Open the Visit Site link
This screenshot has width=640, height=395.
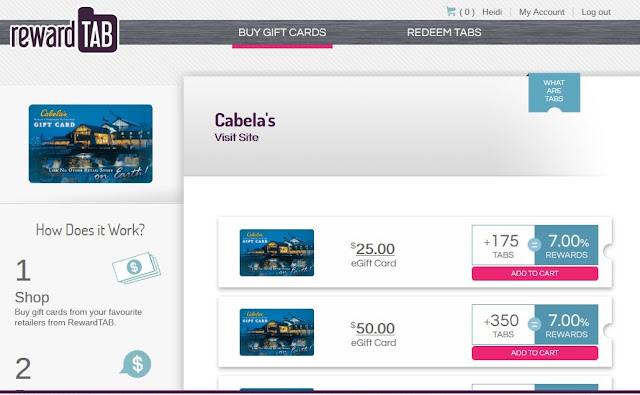click(x=236, y=138)
